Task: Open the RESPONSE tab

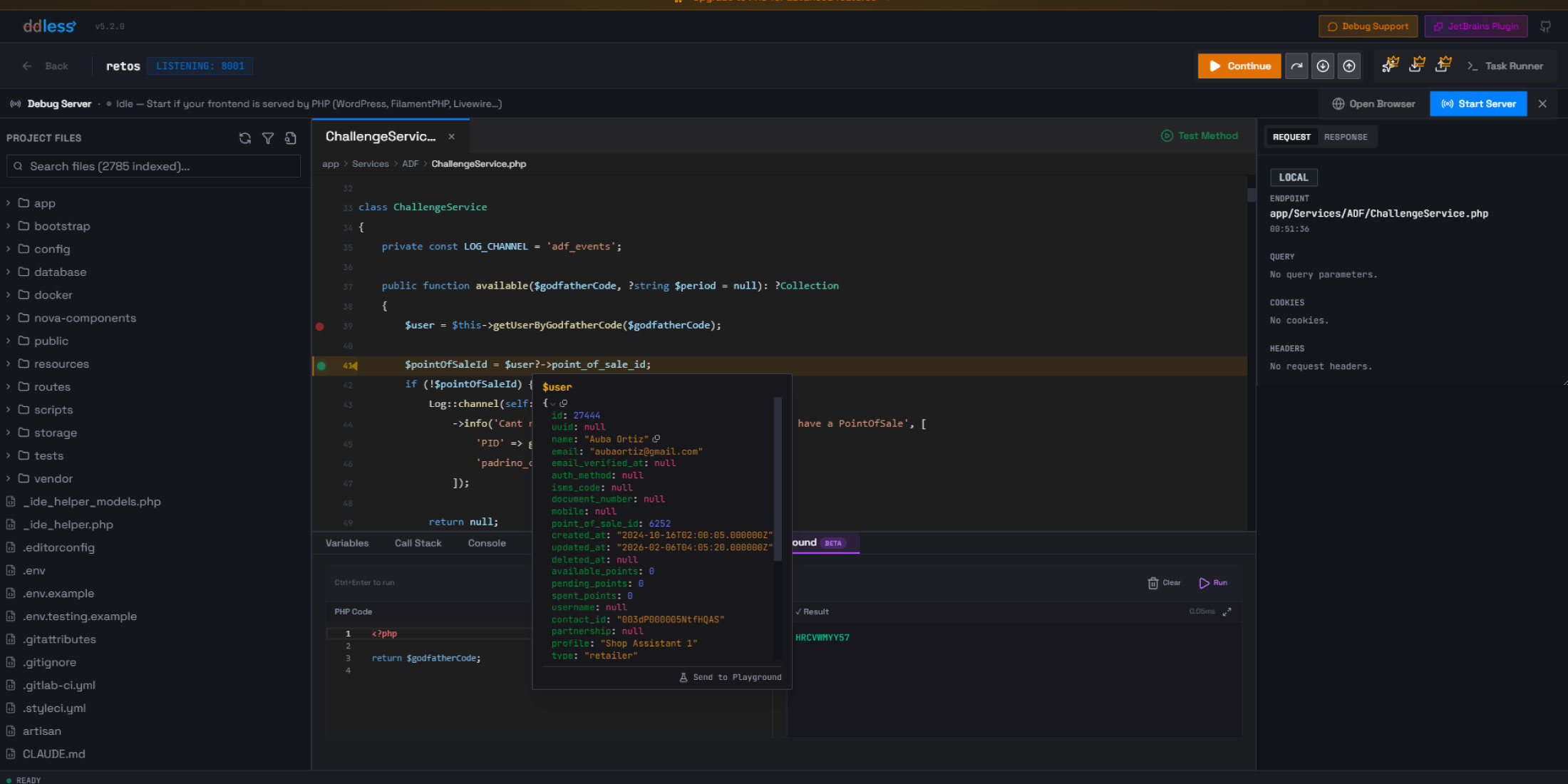Action: pos(1346,137)
